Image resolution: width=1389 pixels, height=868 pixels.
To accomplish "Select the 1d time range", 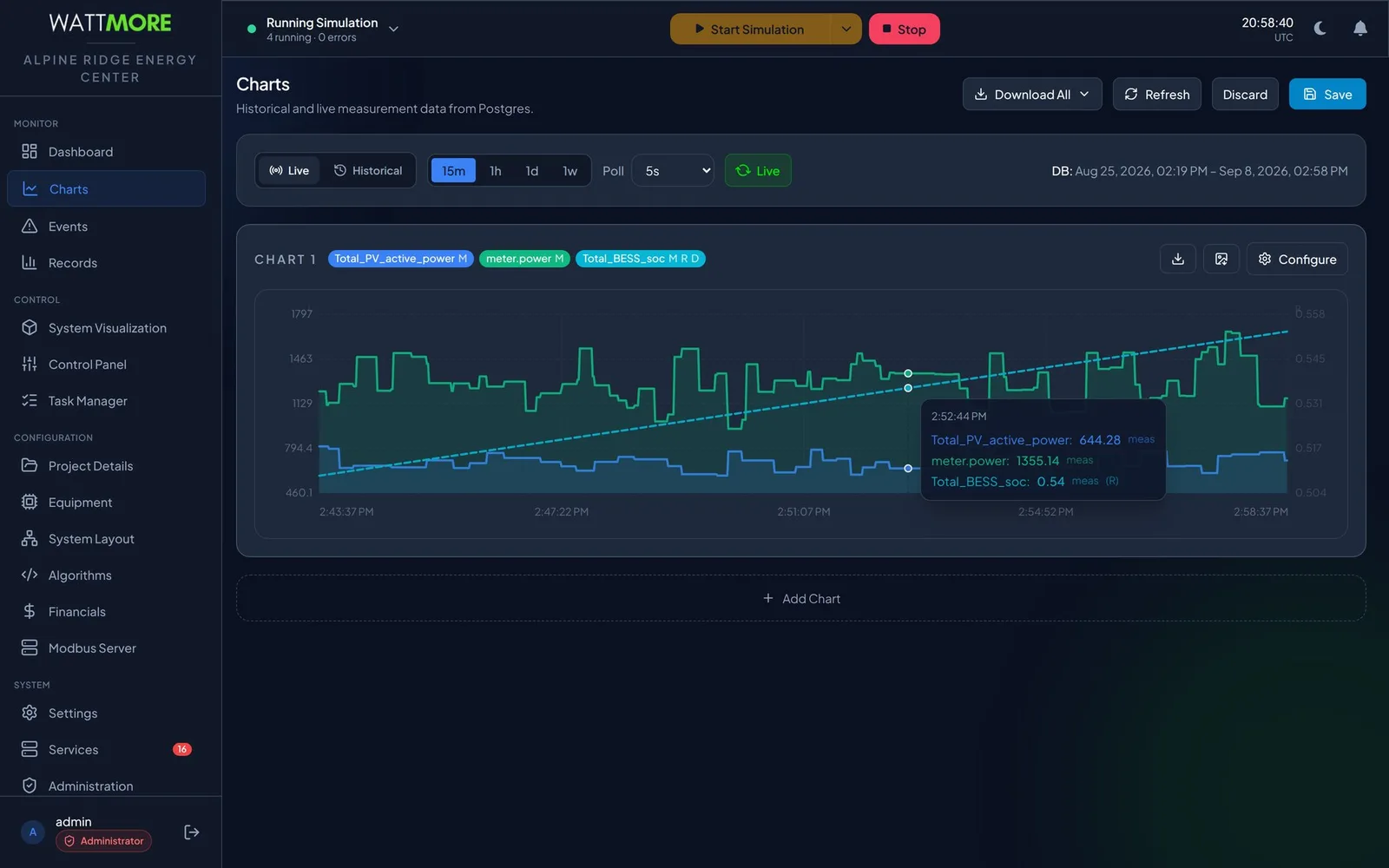I will pos(532,171).
